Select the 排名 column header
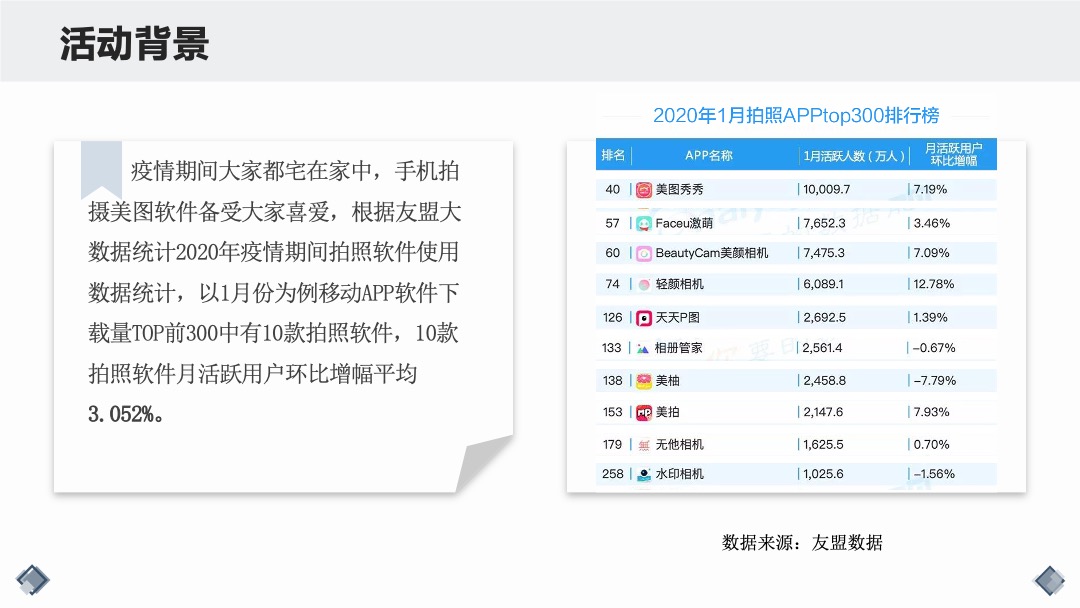Screen dimensions: 1080x608 (x=613, y=155)
